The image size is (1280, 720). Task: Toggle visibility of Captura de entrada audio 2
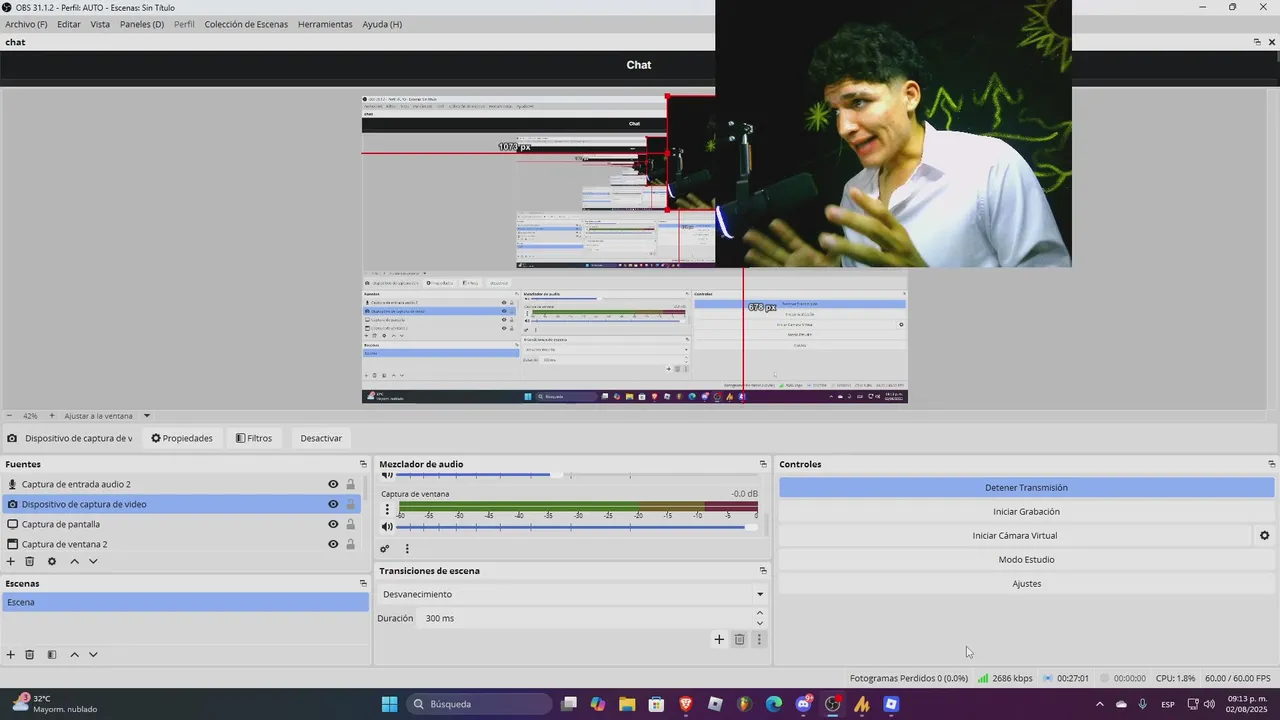pyautogui.click(x=333, y=484)
